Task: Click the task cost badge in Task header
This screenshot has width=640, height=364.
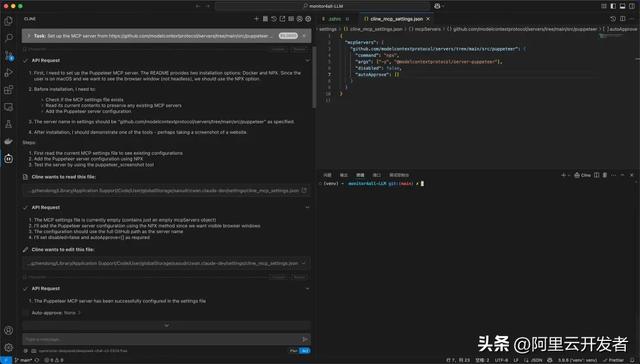Action: (288, 36)
